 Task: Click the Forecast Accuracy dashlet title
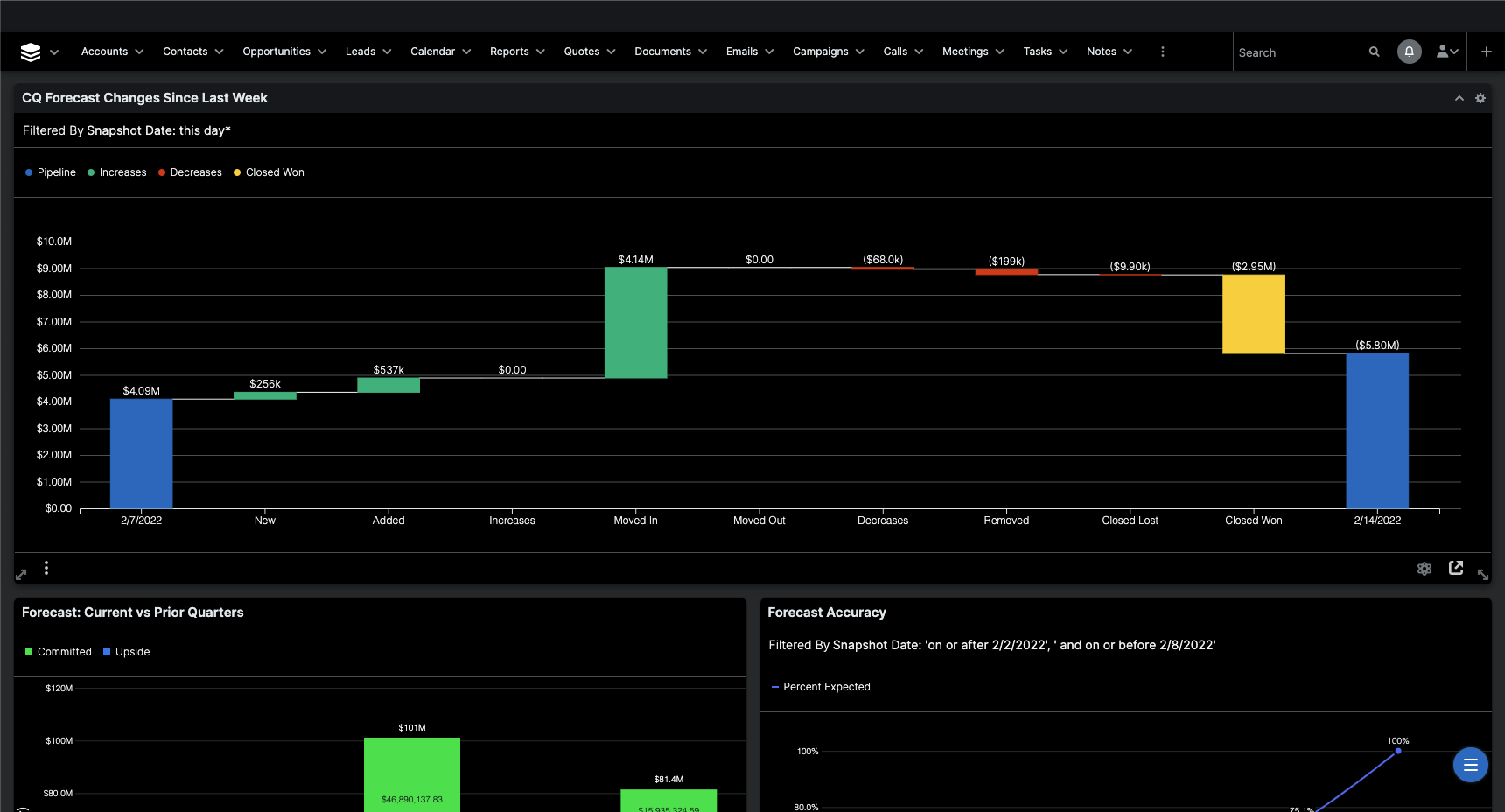click(x=827, y=612)
